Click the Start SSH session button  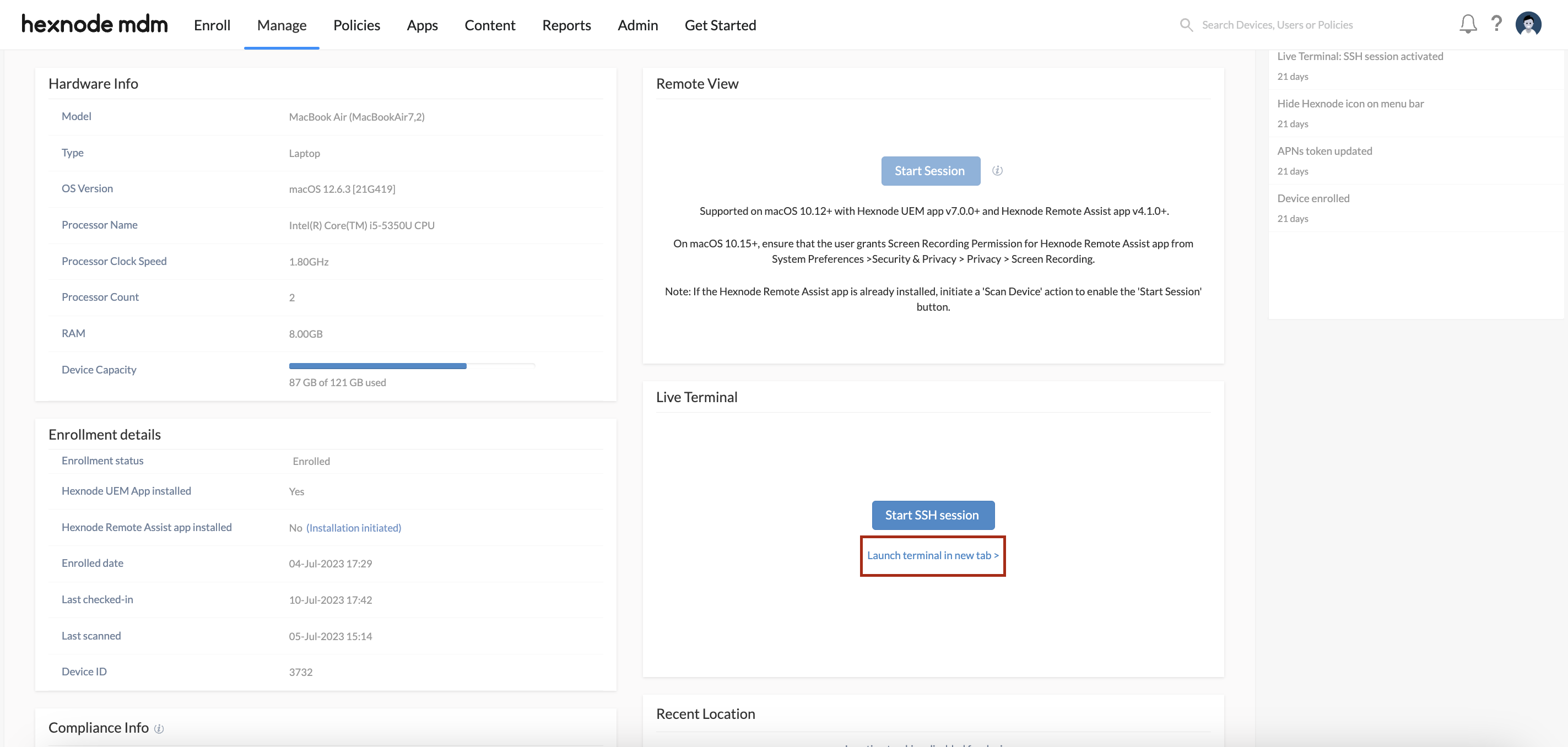(933, 515)
